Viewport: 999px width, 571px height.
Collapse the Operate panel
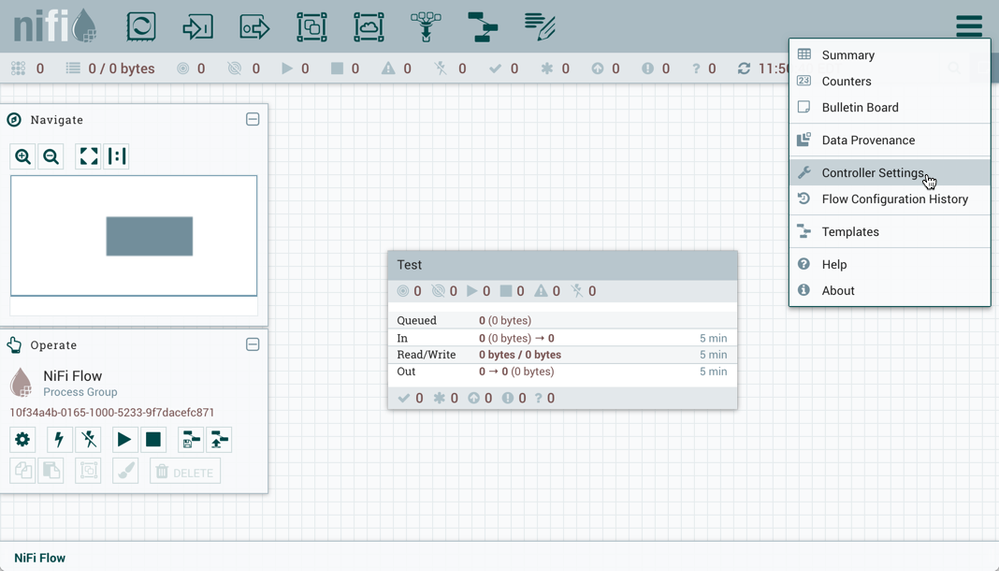pyautogui.click(x=253, y=344)
